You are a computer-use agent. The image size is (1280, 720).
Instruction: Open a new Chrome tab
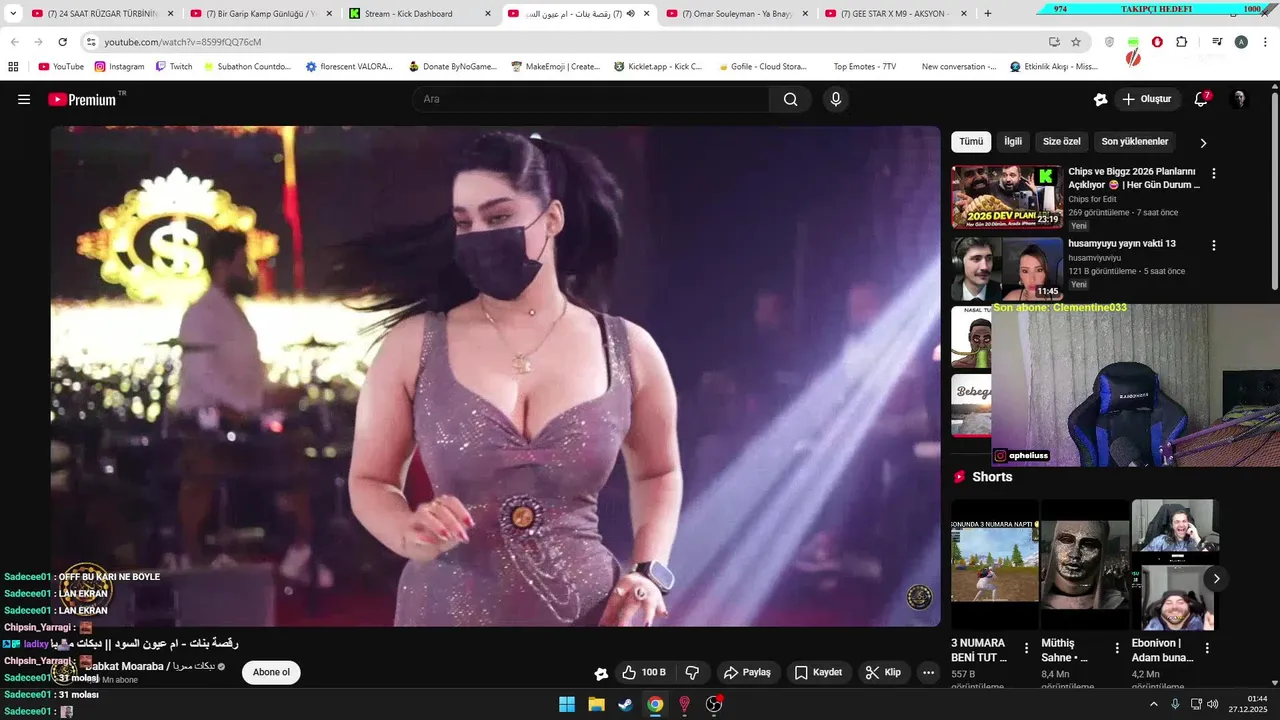988,14
